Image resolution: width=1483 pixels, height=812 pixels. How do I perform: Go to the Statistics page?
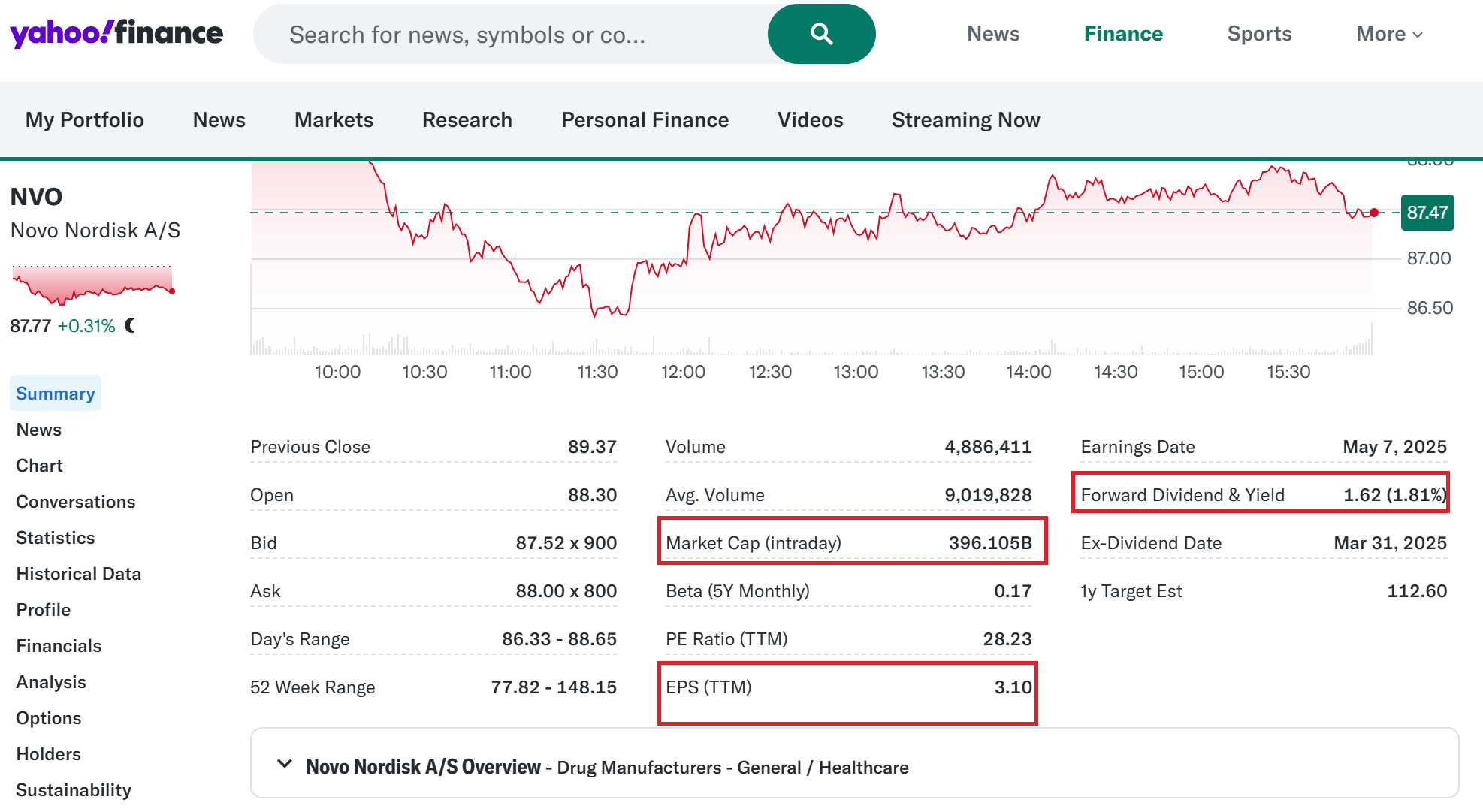click(x=56, y=538)
